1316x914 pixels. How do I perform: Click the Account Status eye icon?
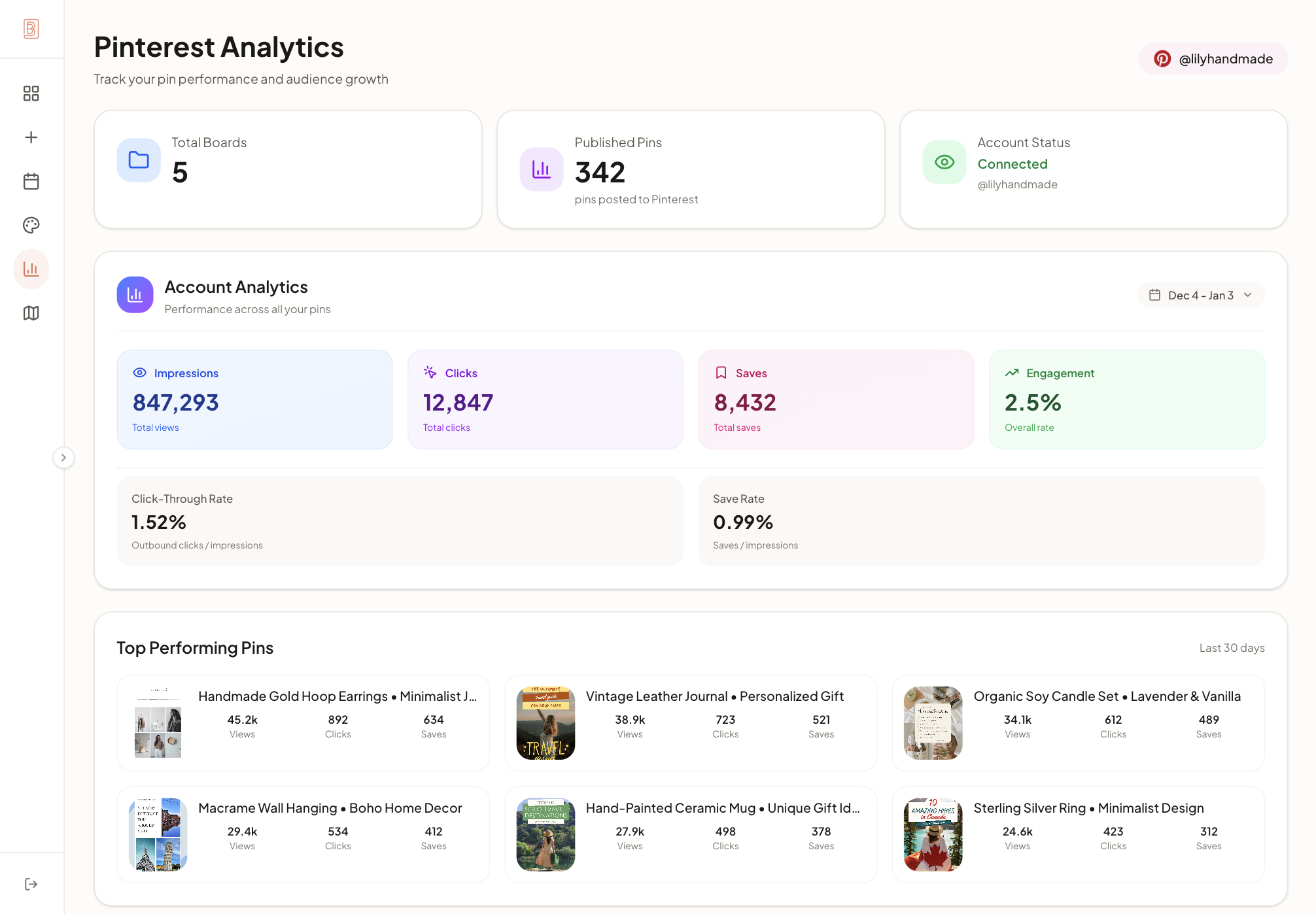tap(944, 162)
